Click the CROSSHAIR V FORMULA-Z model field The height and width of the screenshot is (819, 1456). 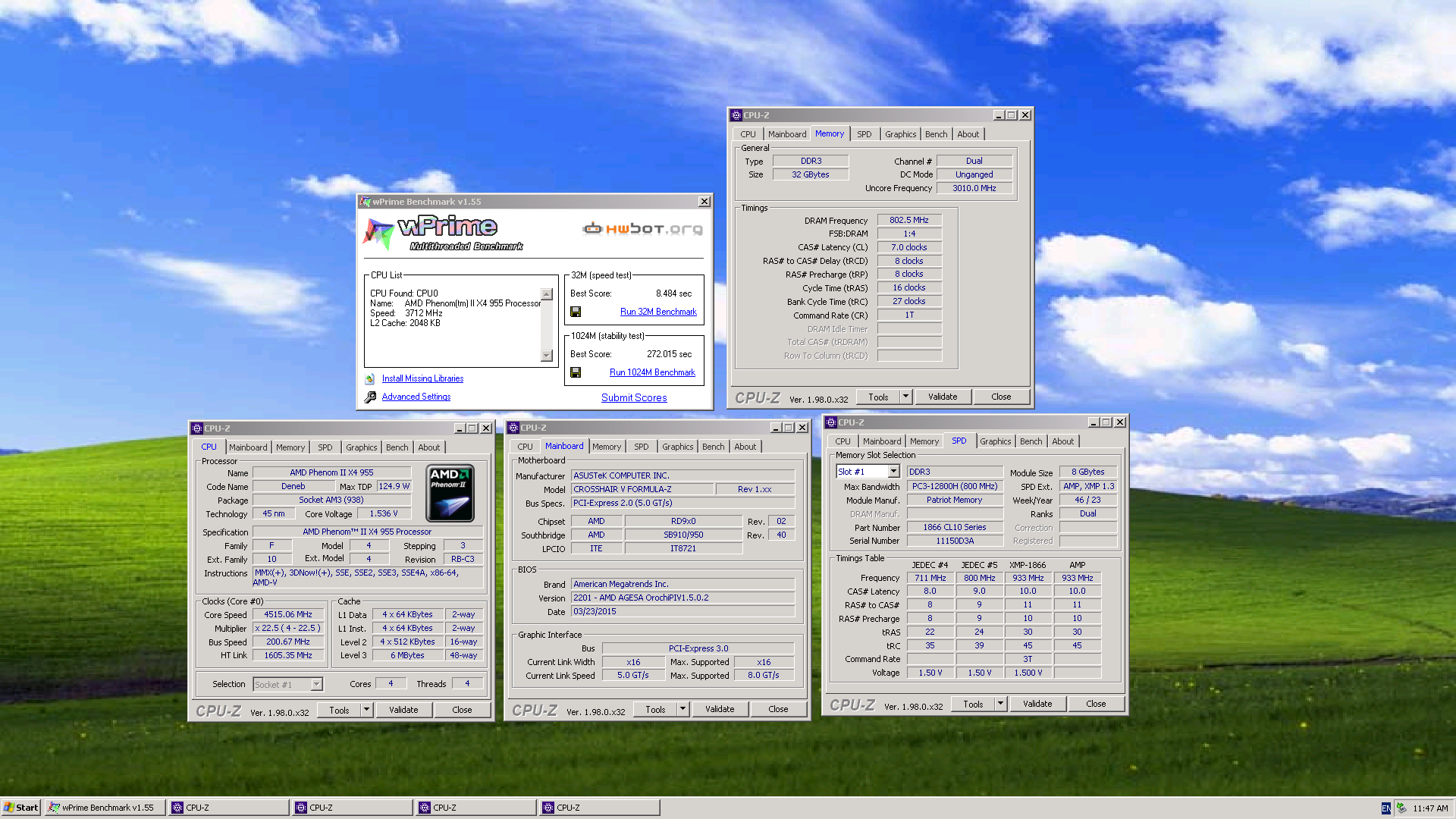642,489
